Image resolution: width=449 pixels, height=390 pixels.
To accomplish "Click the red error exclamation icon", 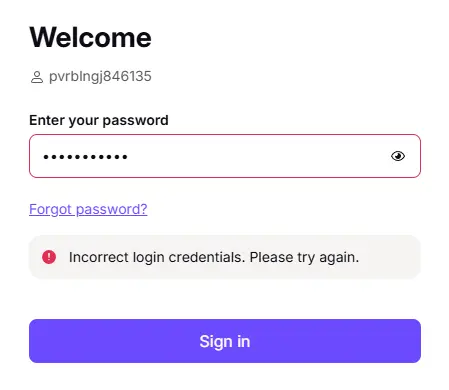I will [x=49, y=257].
